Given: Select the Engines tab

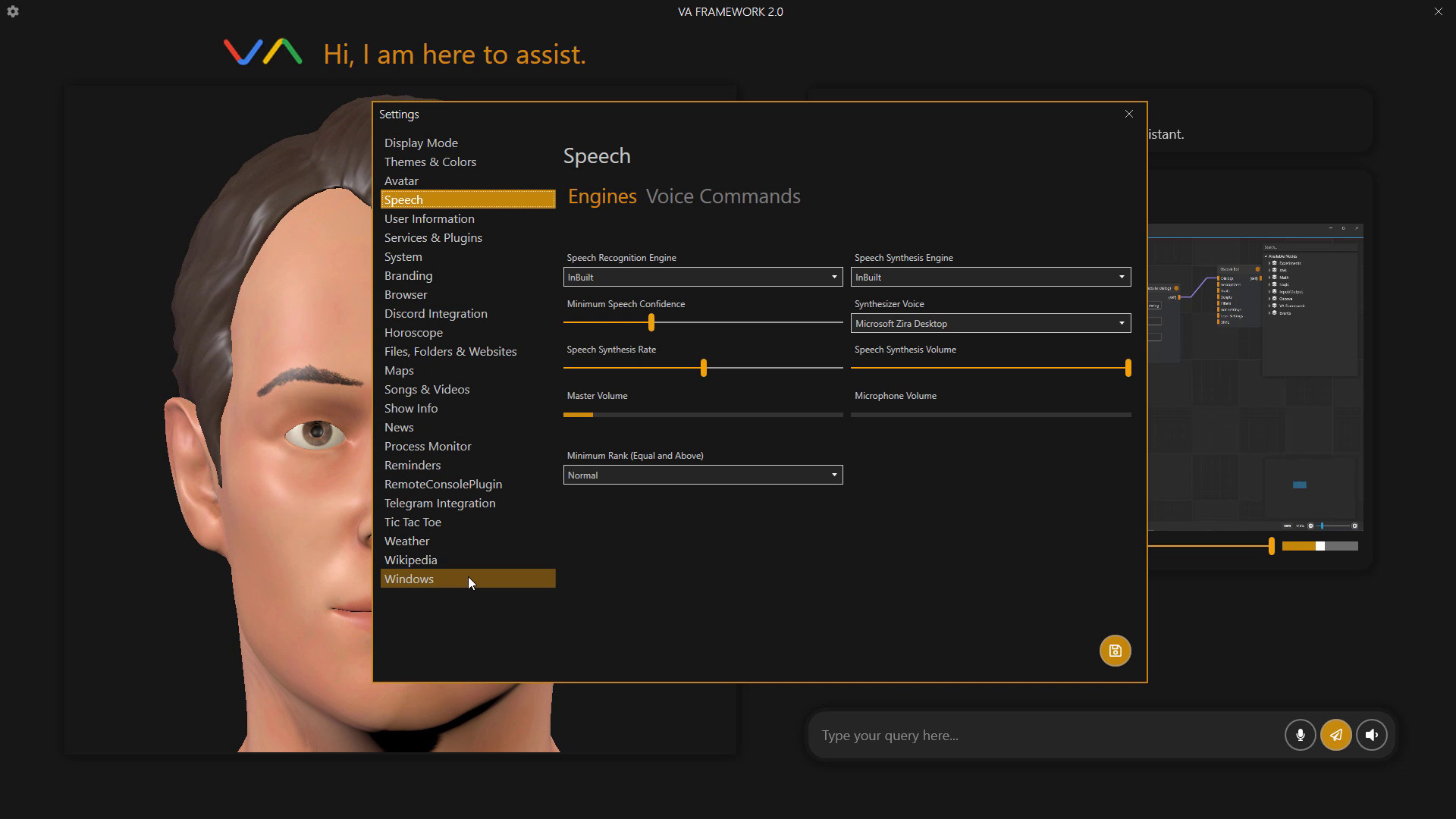Looking at the screenshot, I should point(602,196).
